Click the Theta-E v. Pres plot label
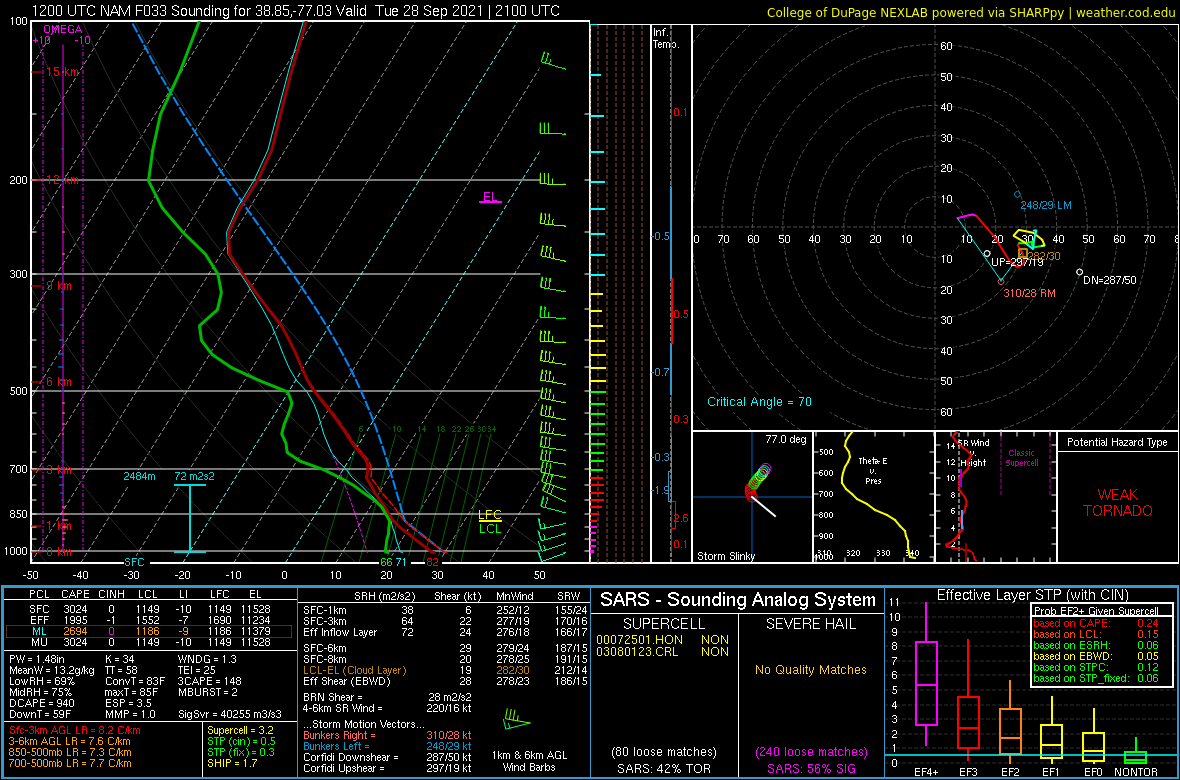Screen dimensions: 1180x780 click(874, 470)
